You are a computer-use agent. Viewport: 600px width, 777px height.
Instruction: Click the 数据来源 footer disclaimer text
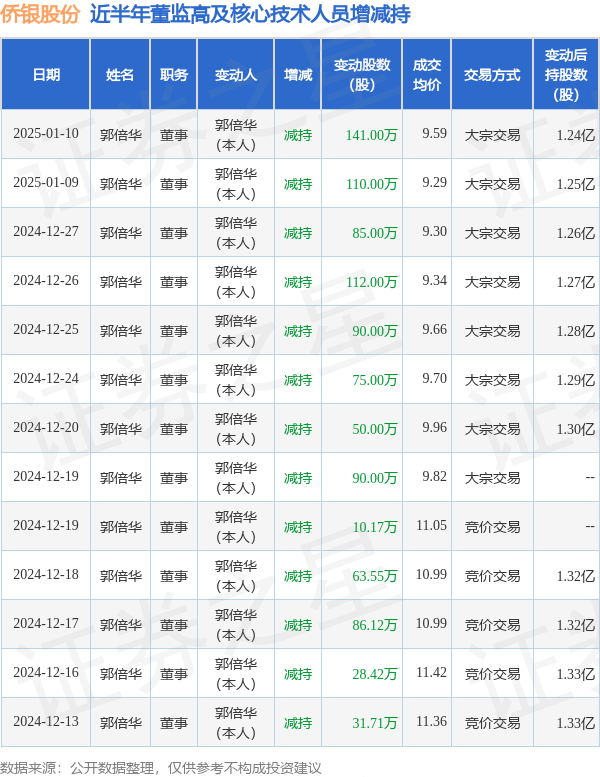162,767
